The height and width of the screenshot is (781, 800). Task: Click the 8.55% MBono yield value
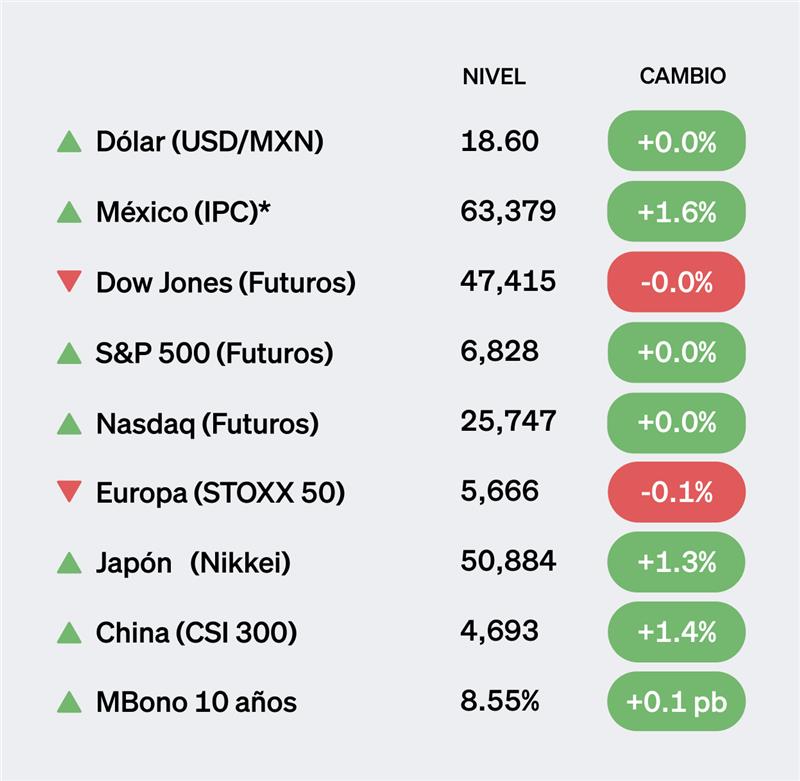pos(500,702)
